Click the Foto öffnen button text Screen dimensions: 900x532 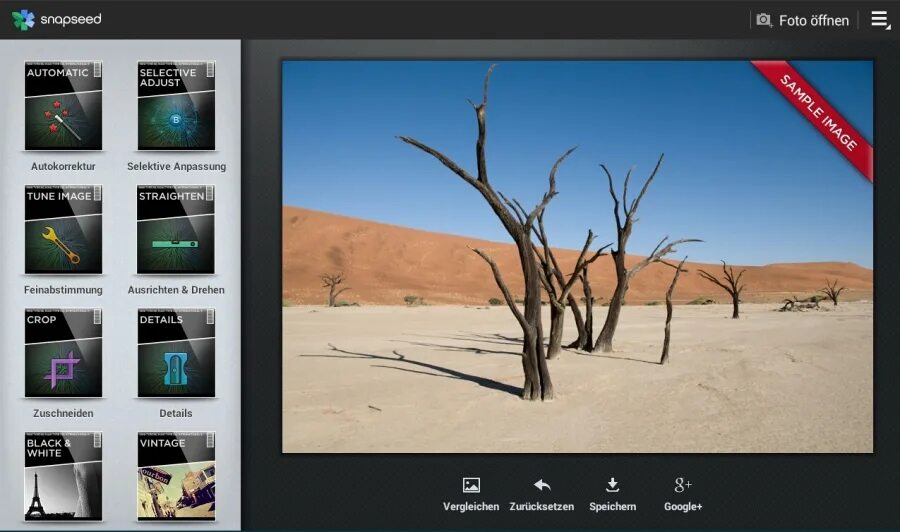[x=814, y=21]
